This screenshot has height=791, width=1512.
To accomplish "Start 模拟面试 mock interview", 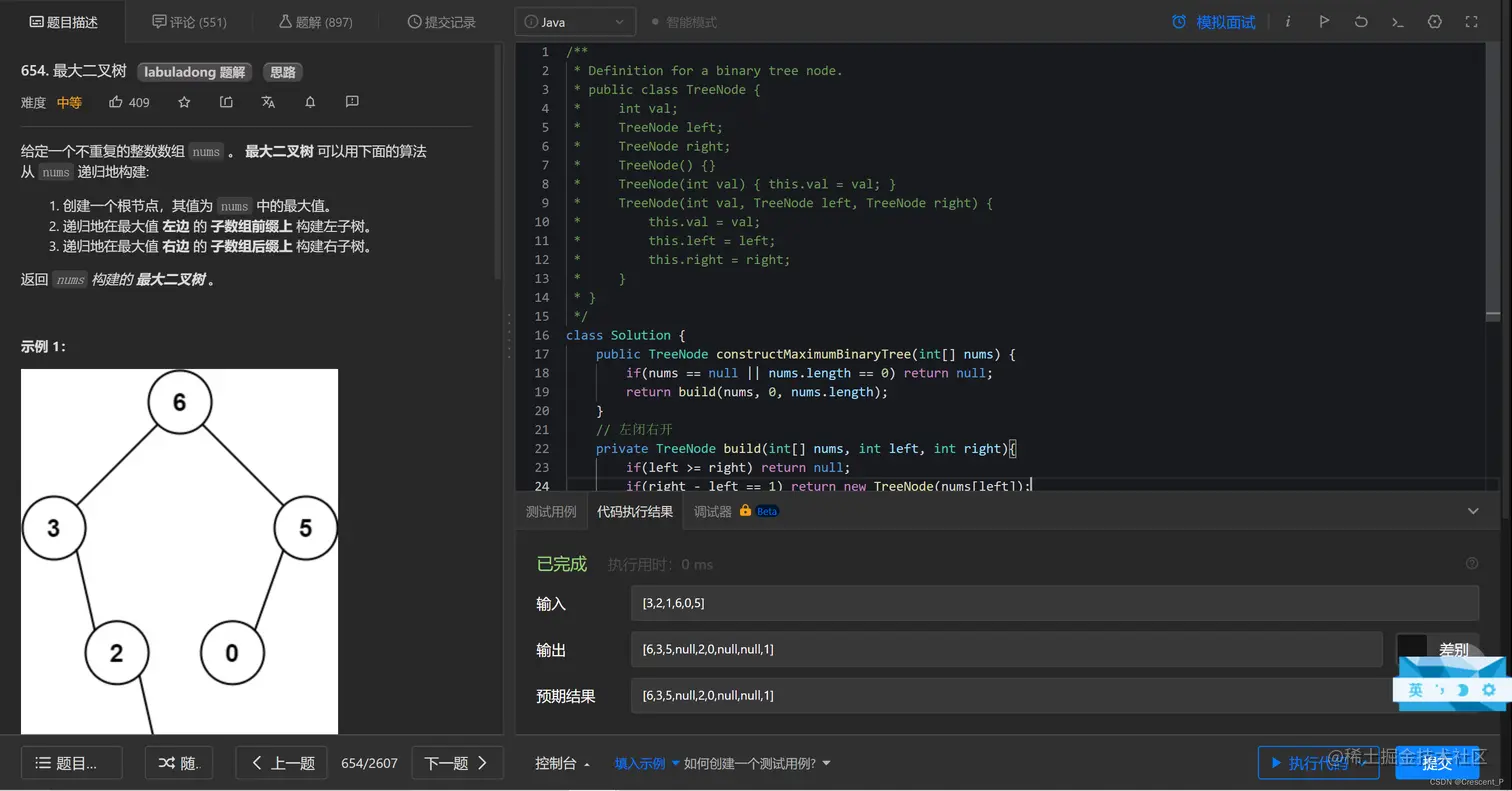I will [1213, 21].
